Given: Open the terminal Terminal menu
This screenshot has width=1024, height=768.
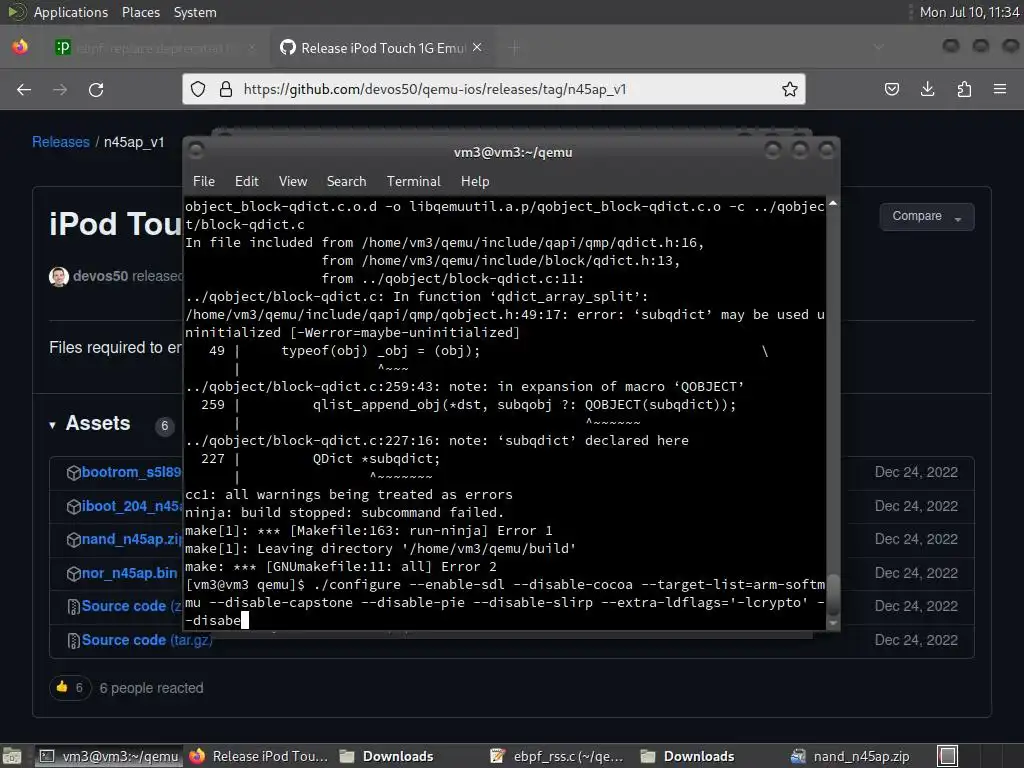Looking at the screenshot, I should tap(413, 182).
